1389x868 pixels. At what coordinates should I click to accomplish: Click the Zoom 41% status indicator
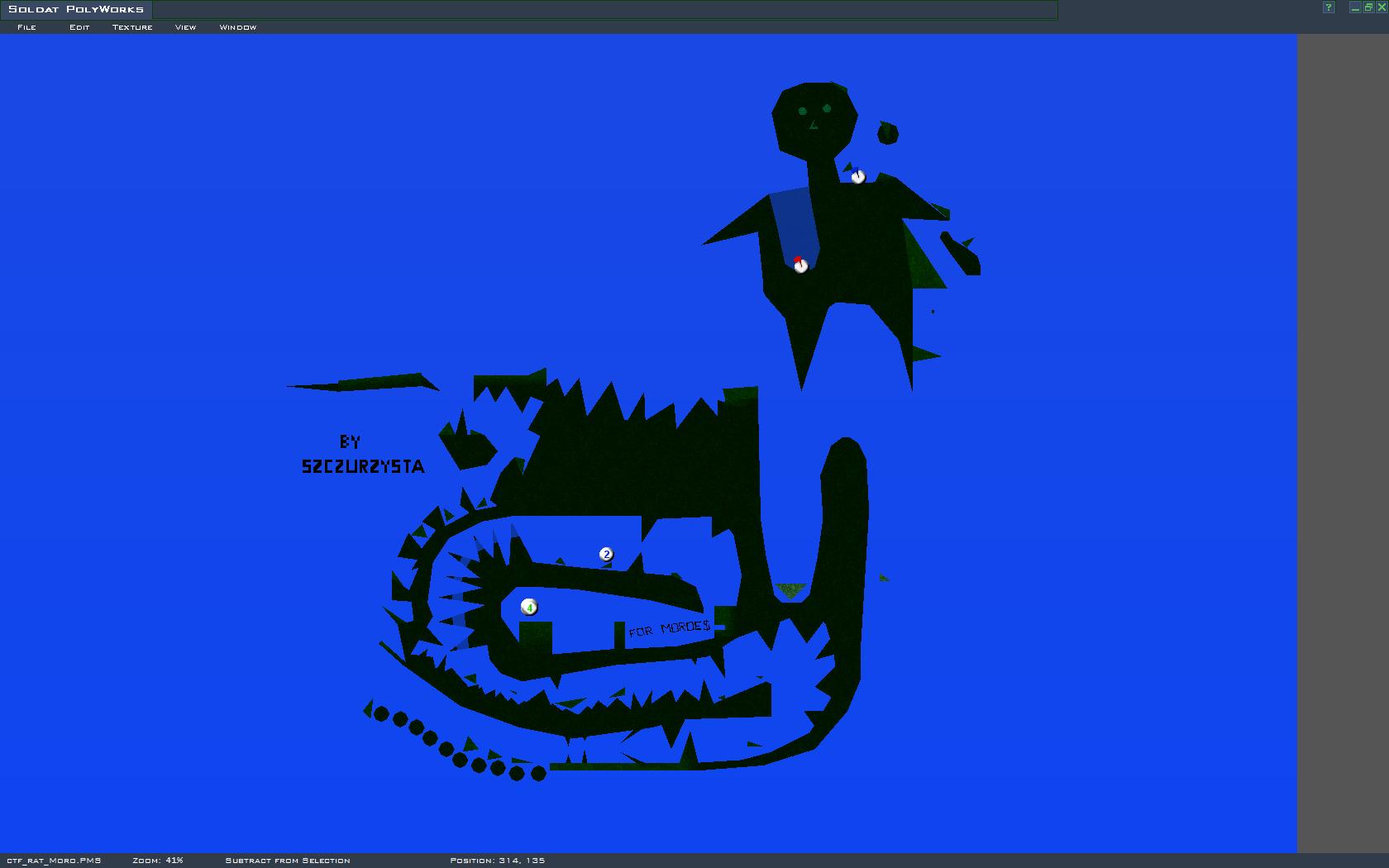[x=158, y=861]
